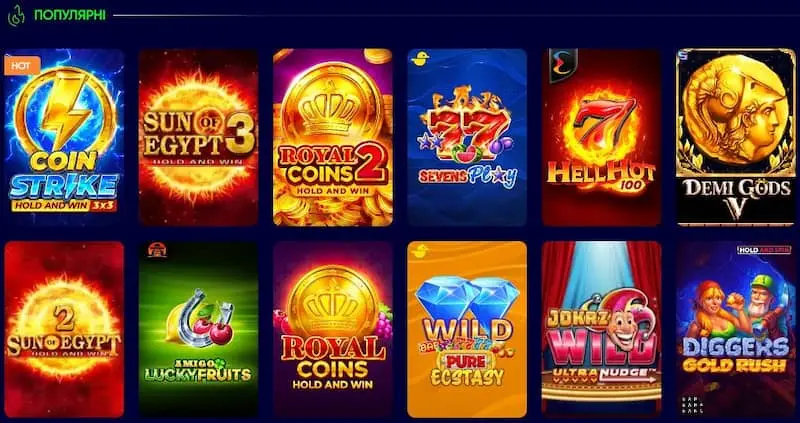
Task: Click the duck provider logo on Sevens Play
Action: point(420,57)
